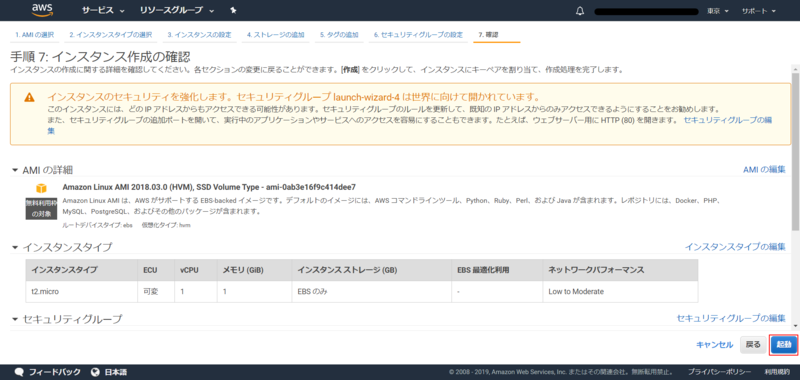Click the globe language icon
Viewport: 800px width, 380px height.
pyautogui.click(x=94, y=372)
